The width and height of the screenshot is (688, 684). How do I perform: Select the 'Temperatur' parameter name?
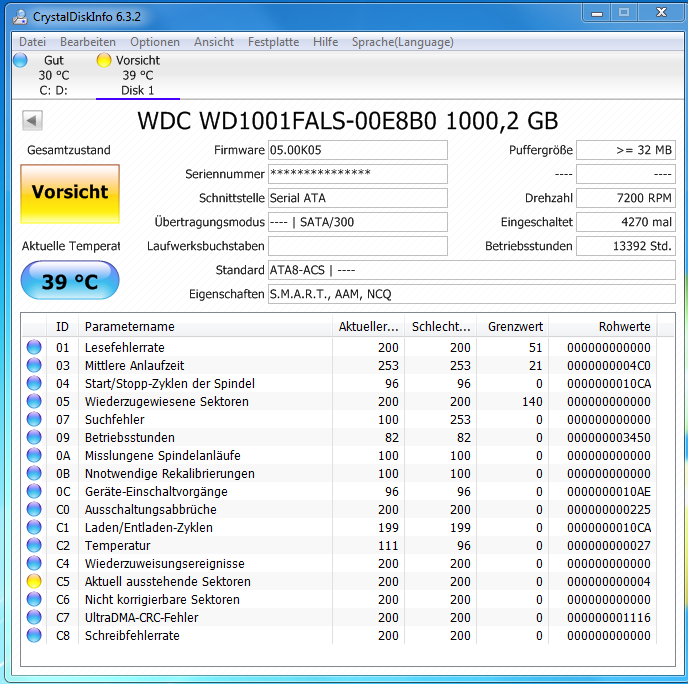[118, 545]
